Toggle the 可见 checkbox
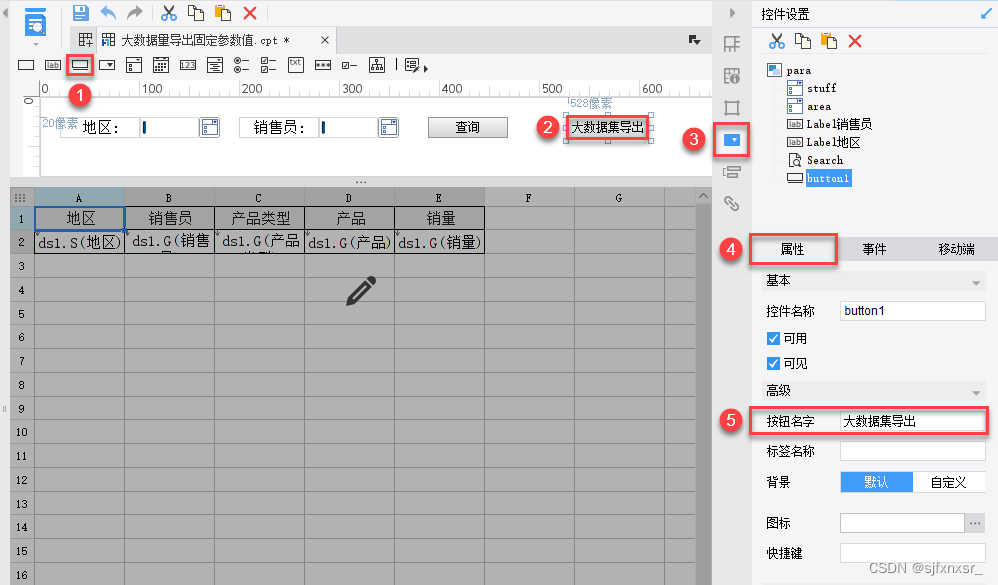Image resolution: width=998 pixels, height=585 pixels. (773, 363)
